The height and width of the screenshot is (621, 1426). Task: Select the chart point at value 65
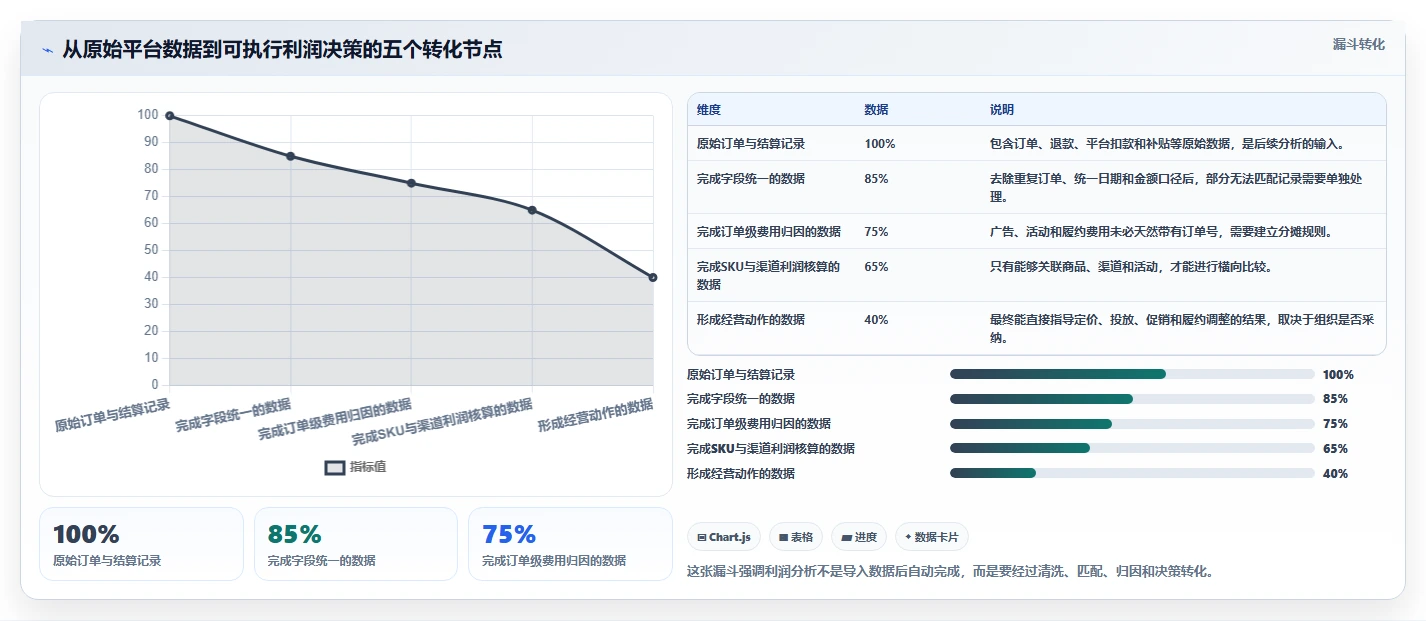(532, 210)
